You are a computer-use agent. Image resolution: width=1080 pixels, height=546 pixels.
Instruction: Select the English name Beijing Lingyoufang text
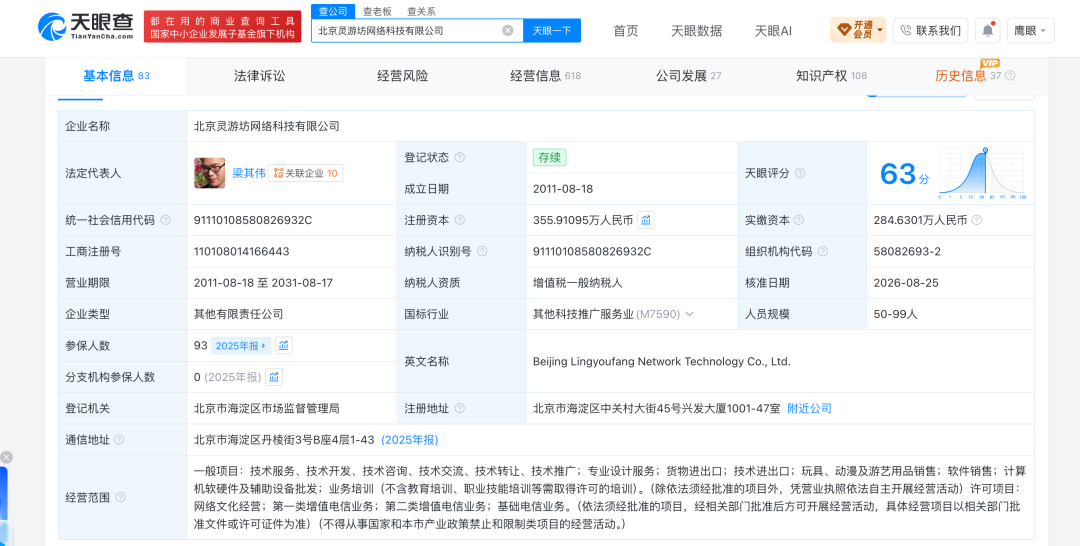[661, 361]
